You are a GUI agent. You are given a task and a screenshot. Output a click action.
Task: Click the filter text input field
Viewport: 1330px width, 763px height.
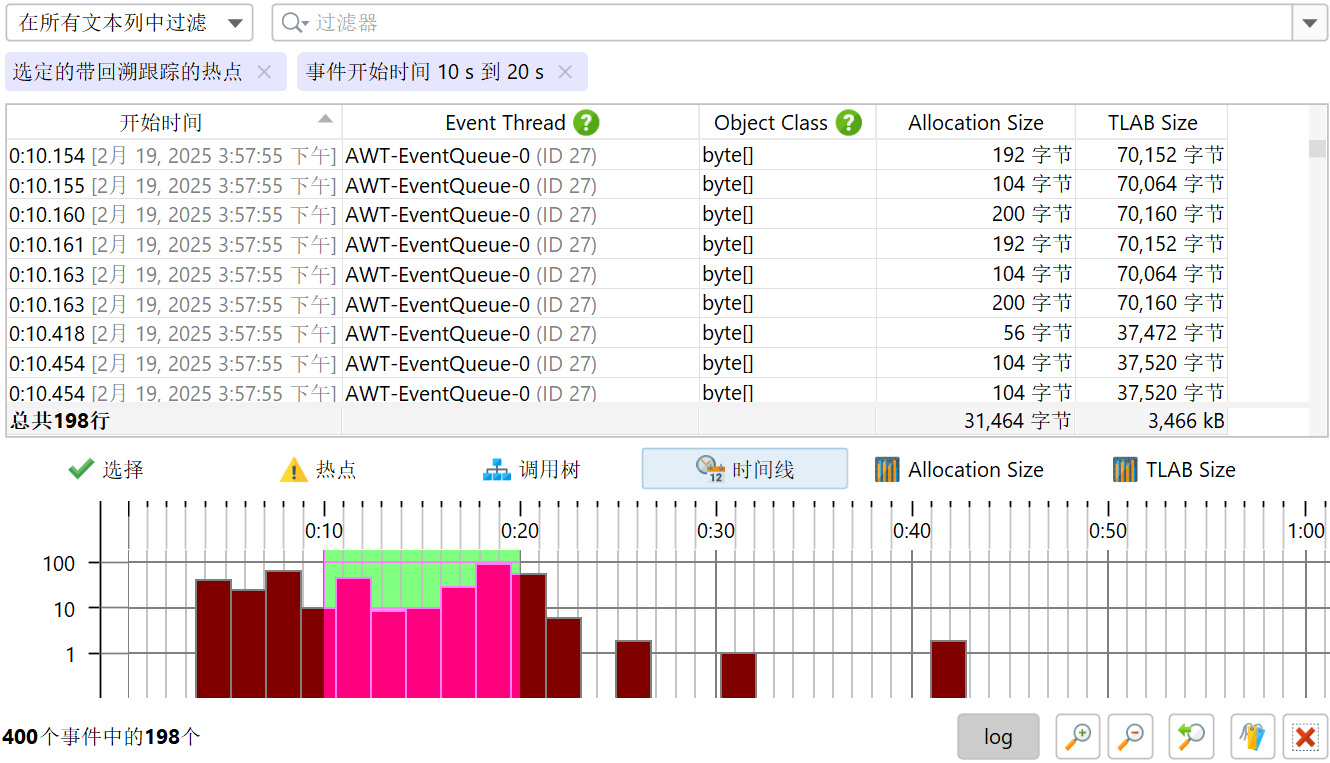coord(782,23)
